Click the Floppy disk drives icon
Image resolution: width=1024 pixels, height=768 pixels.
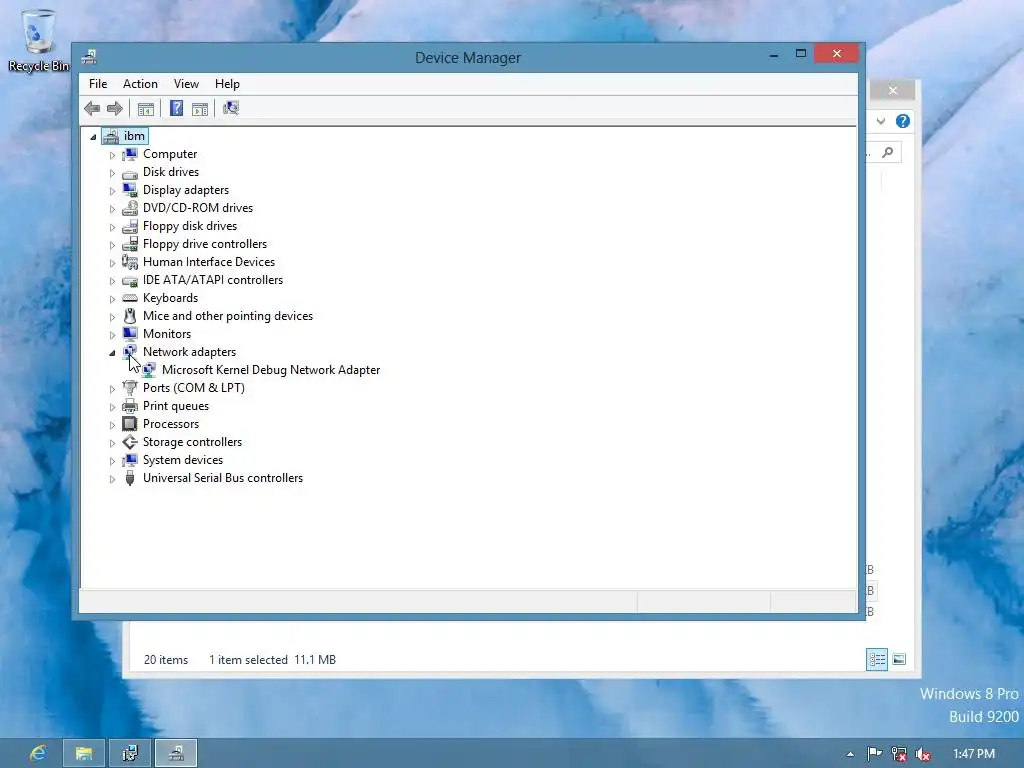[x=130, y=226]
